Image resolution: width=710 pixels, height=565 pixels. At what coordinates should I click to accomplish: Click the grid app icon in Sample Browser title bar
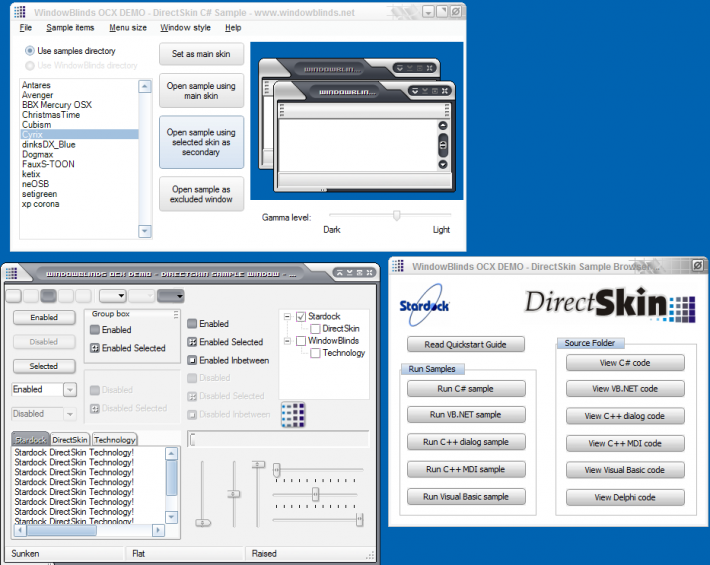[398, 266]
